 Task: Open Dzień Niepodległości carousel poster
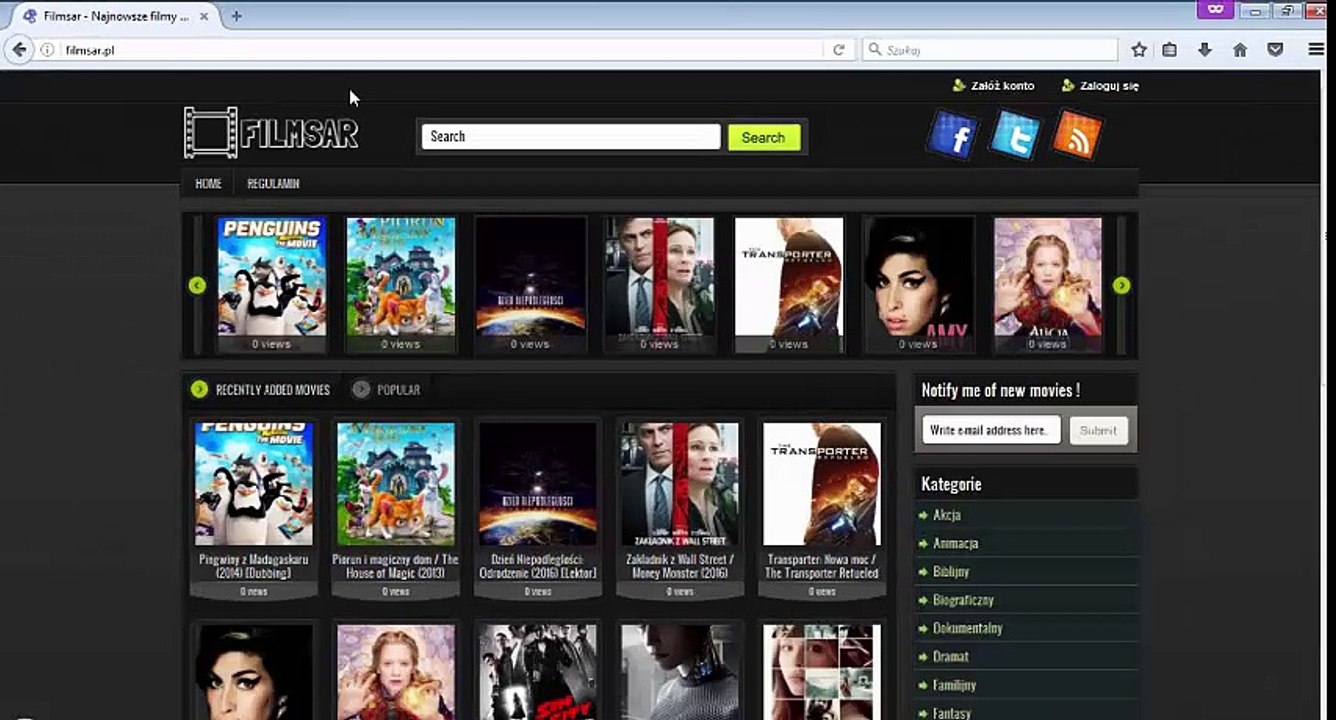tap(530, 284)
